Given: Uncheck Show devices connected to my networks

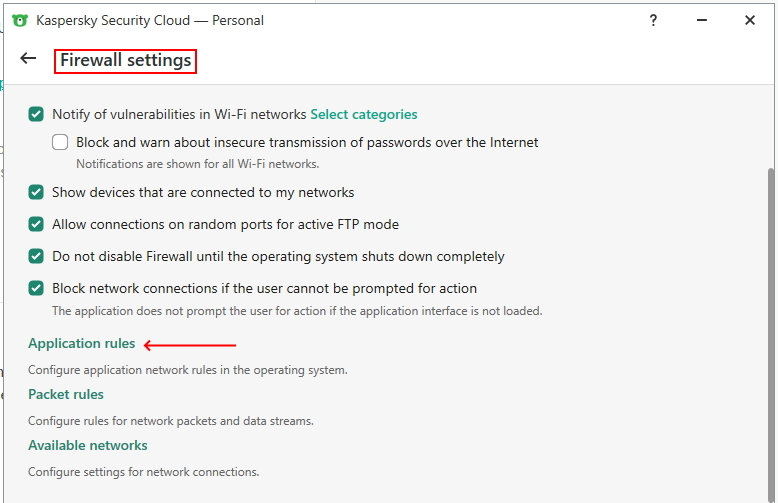Looking at the screenshot, I should 37,192.
